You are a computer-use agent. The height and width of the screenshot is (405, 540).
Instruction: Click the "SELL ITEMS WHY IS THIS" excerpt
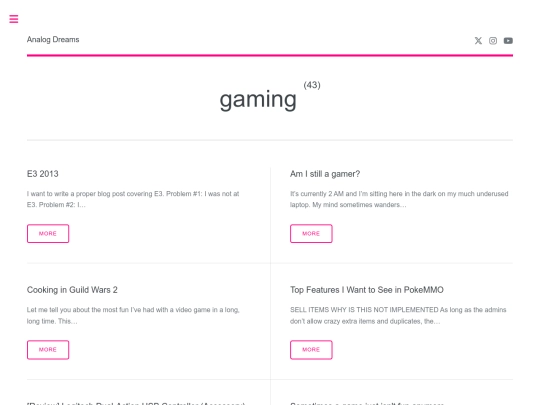coord(398,315)
